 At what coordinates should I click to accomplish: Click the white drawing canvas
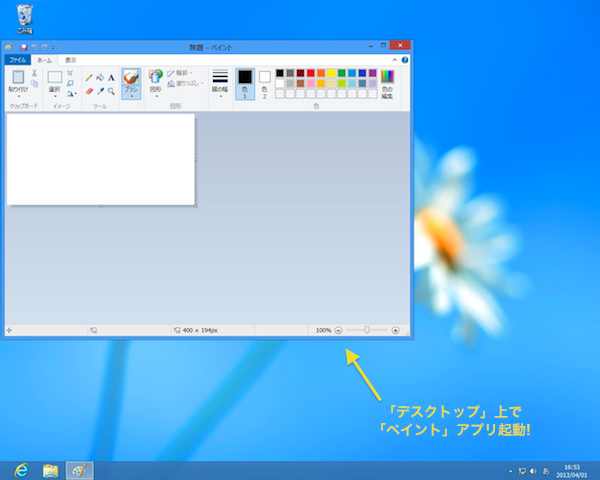pyautogui.click(x=101, y=159)
